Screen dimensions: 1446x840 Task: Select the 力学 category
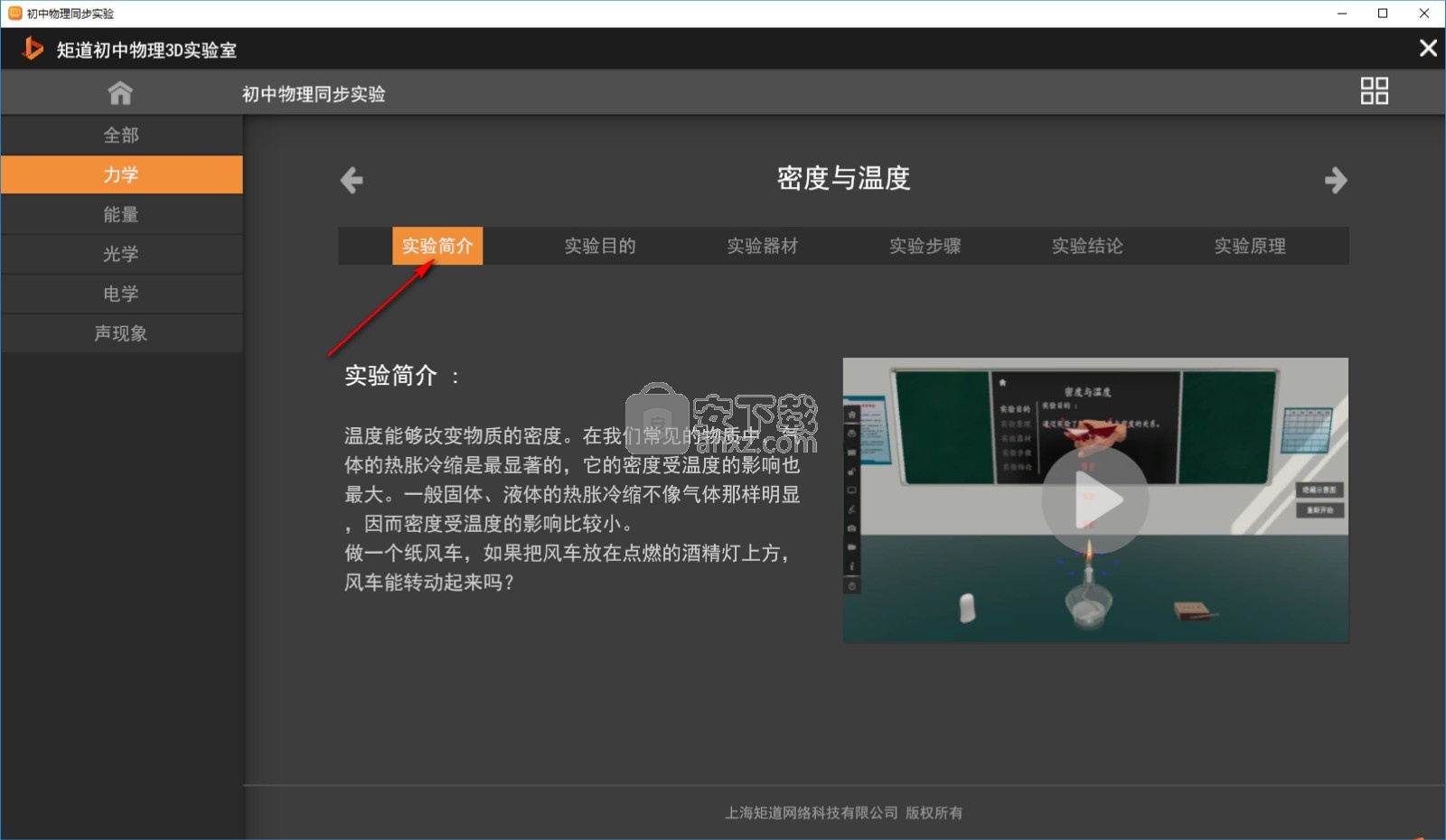click(x=121, y=175)
